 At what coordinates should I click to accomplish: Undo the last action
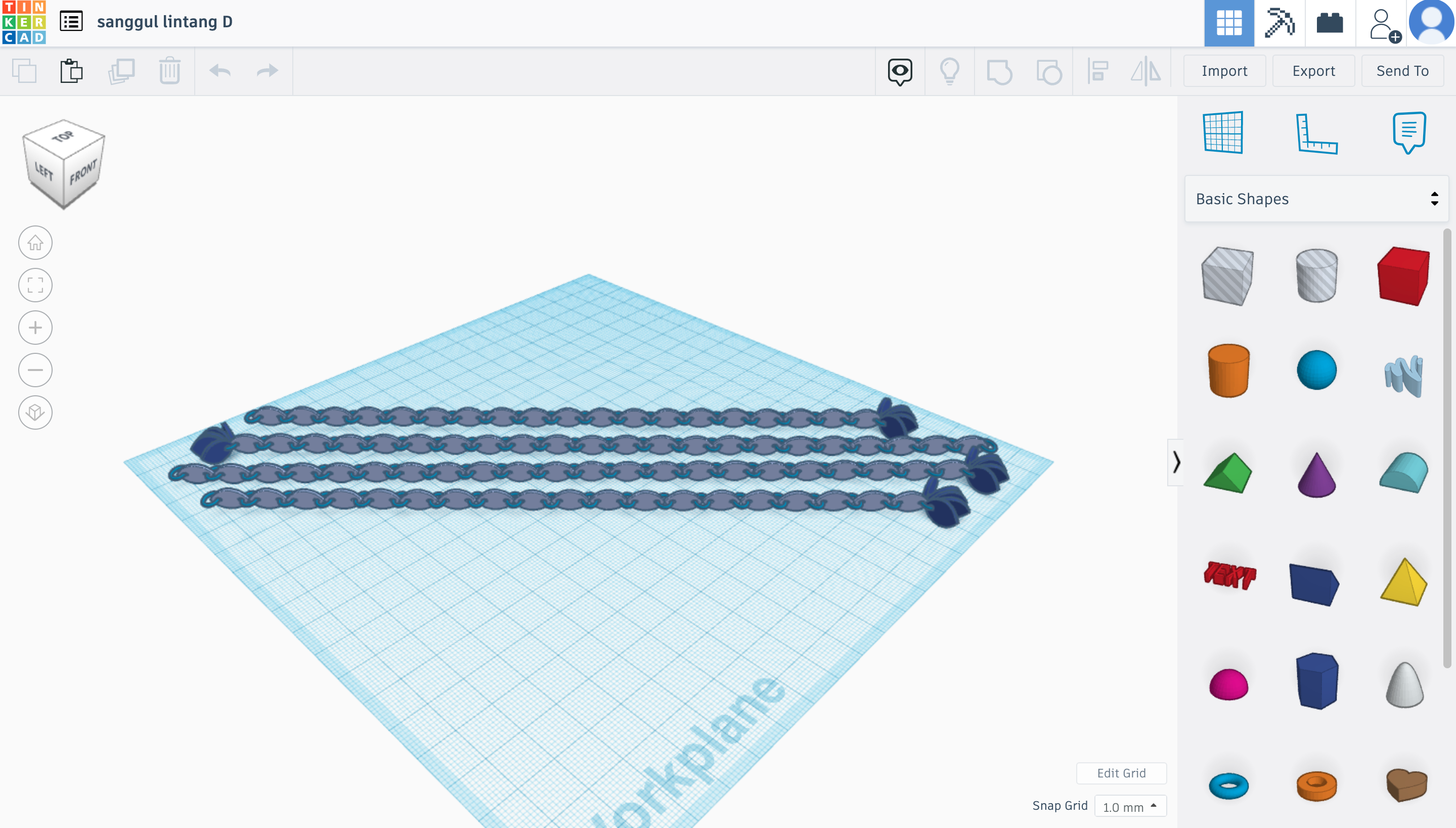(x=219, y=71)
